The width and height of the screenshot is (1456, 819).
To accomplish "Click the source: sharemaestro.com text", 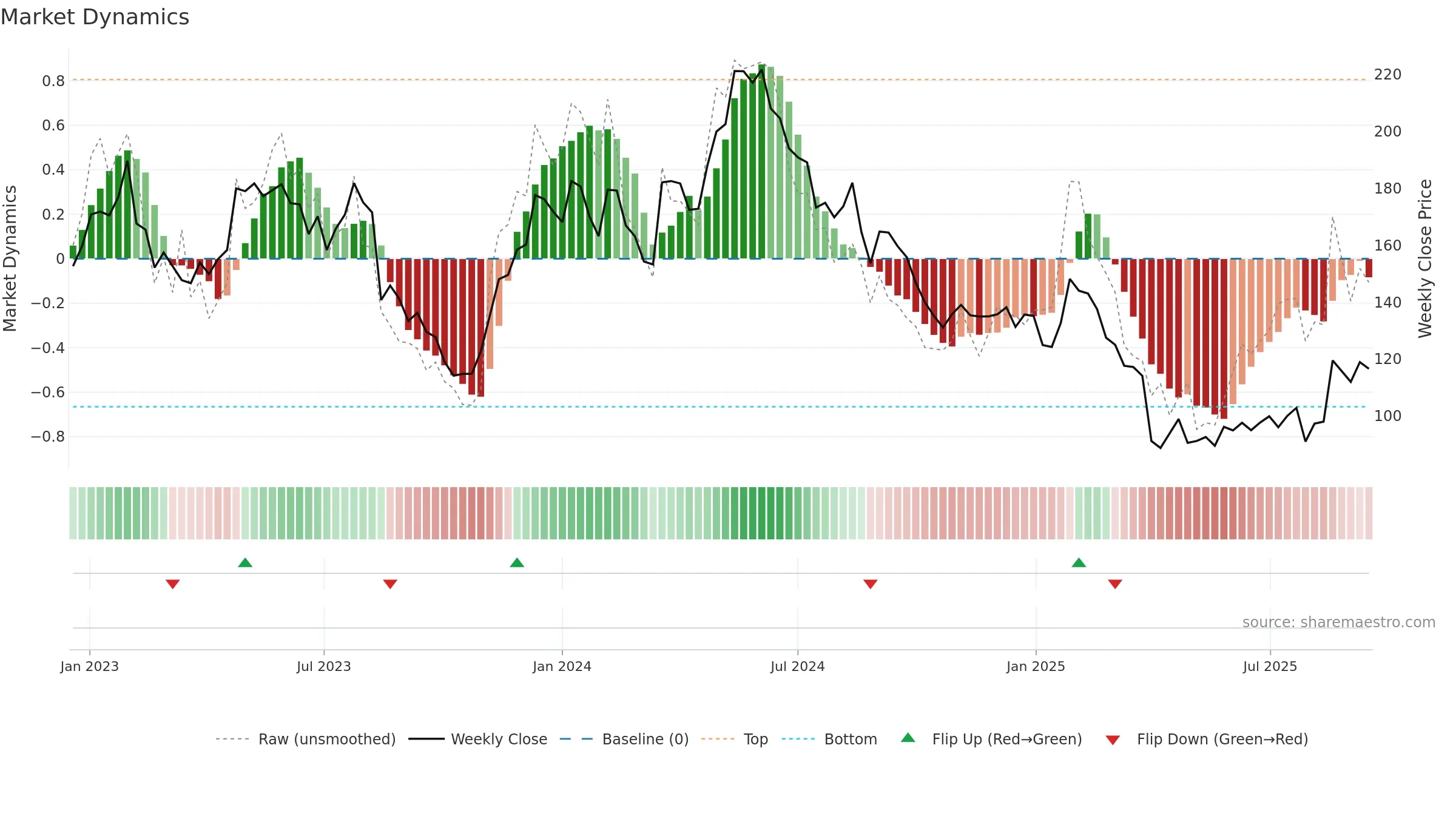I will coord(1339,622).
